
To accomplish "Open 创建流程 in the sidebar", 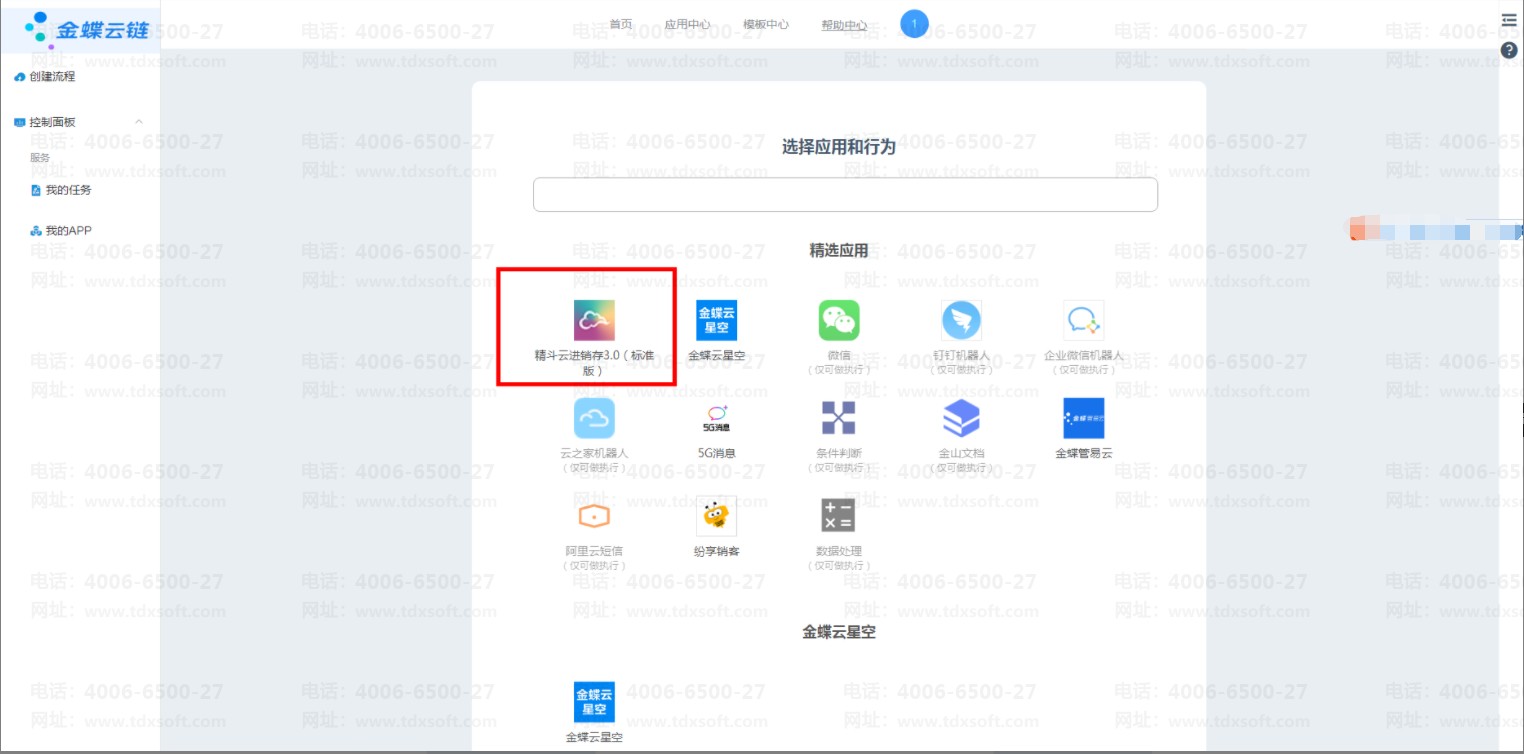I will (x=51, y=77).
